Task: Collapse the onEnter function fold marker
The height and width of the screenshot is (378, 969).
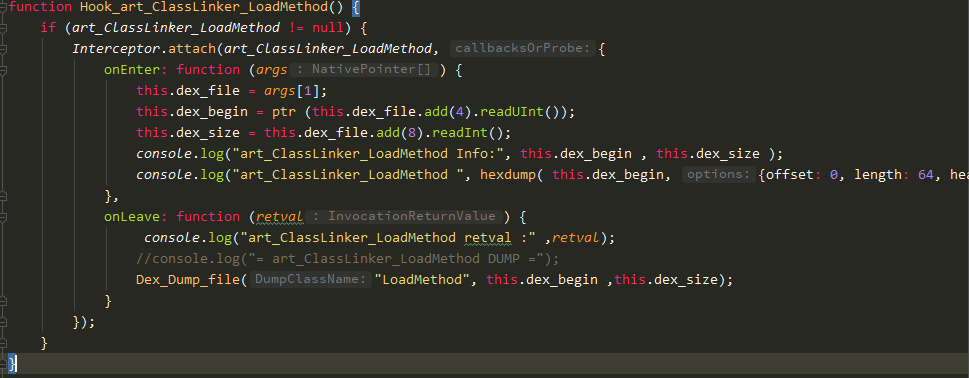Action: point(3,71)
